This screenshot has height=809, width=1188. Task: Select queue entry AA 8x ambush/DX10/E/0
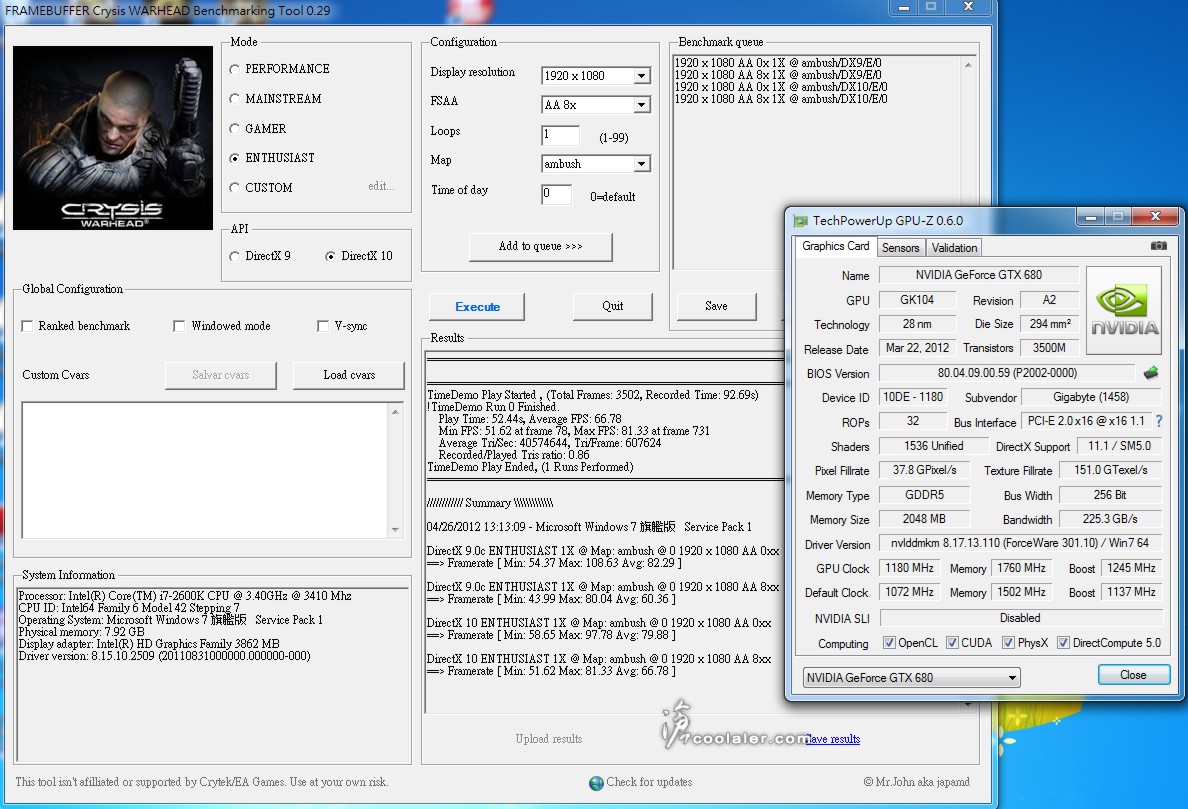pos(780,99)
